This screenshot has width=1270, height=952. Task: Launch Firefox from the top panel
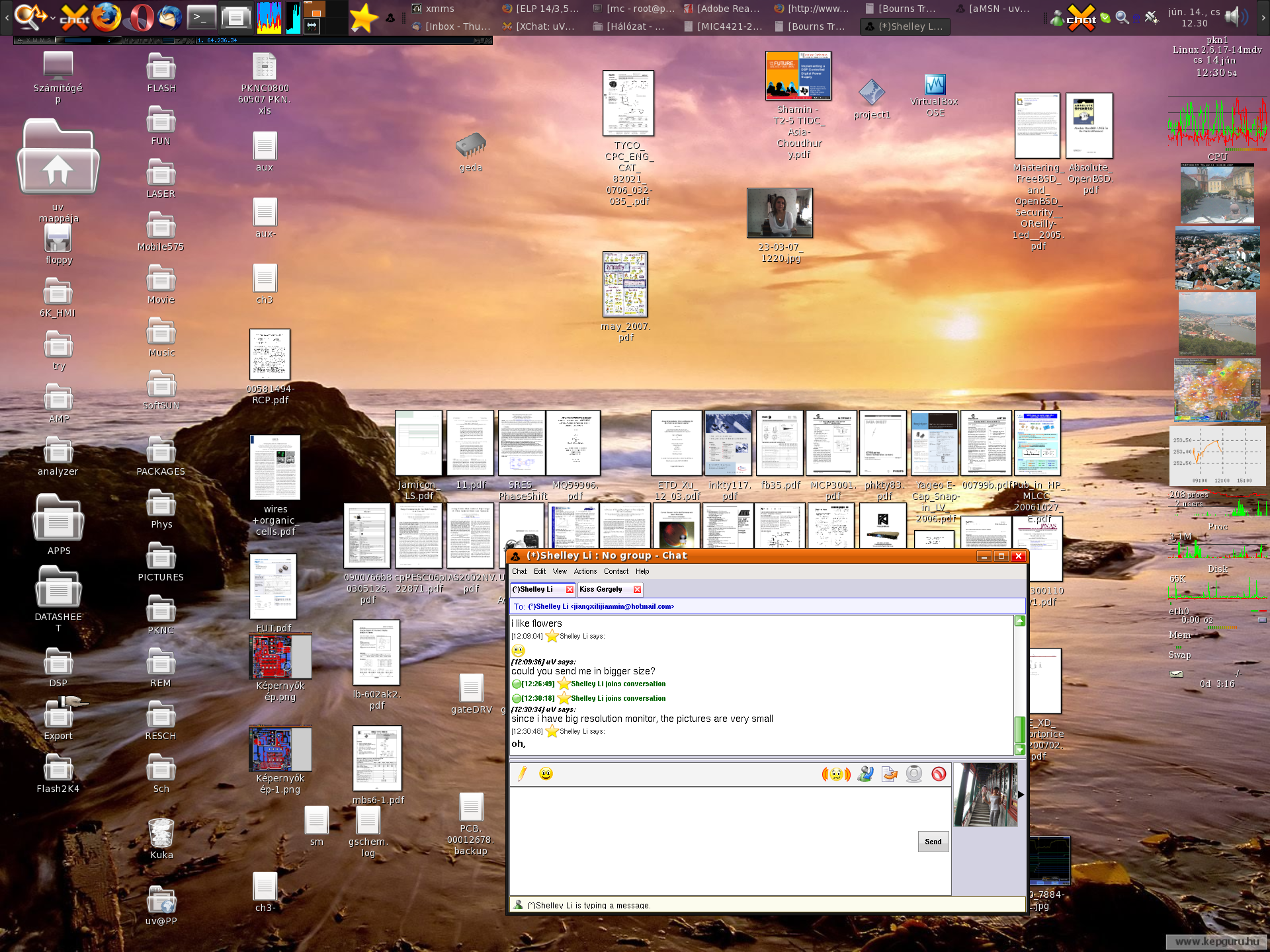pos(106,17)
